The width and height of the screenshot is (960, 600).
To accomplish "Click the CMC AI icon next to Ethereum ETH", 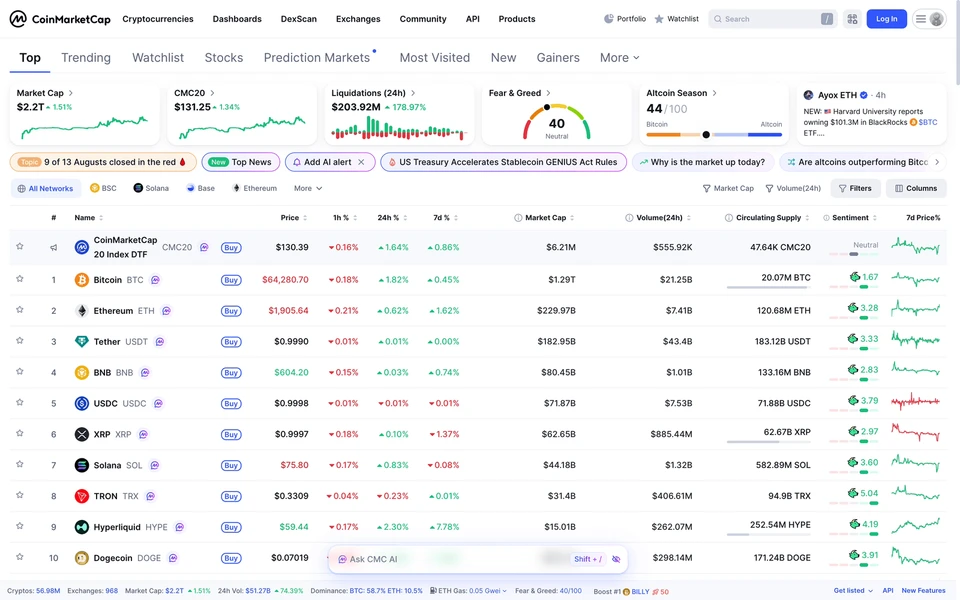I will coord(167,311).
